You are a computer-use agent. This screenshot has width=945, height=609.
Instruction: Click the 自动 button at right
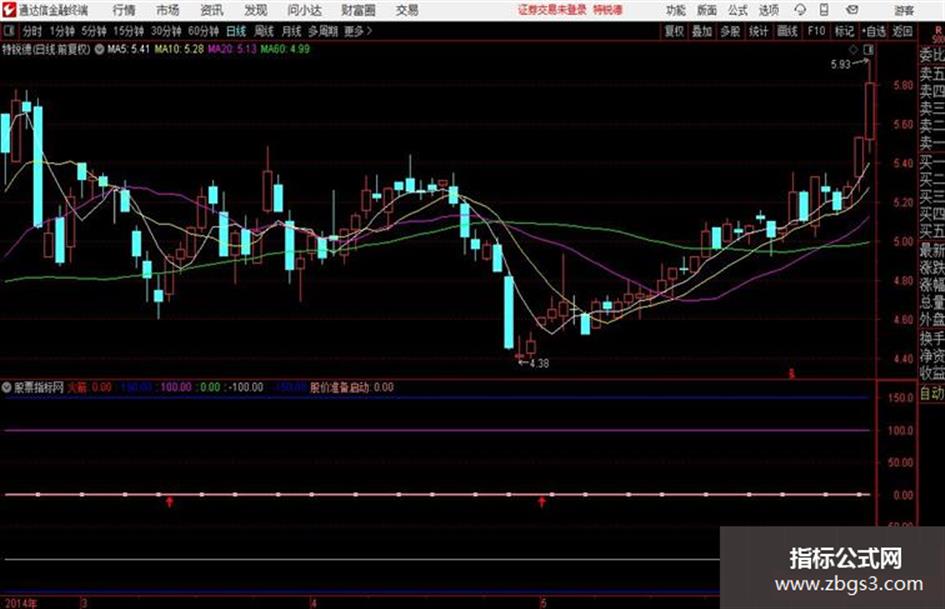(x=932, y=393)
